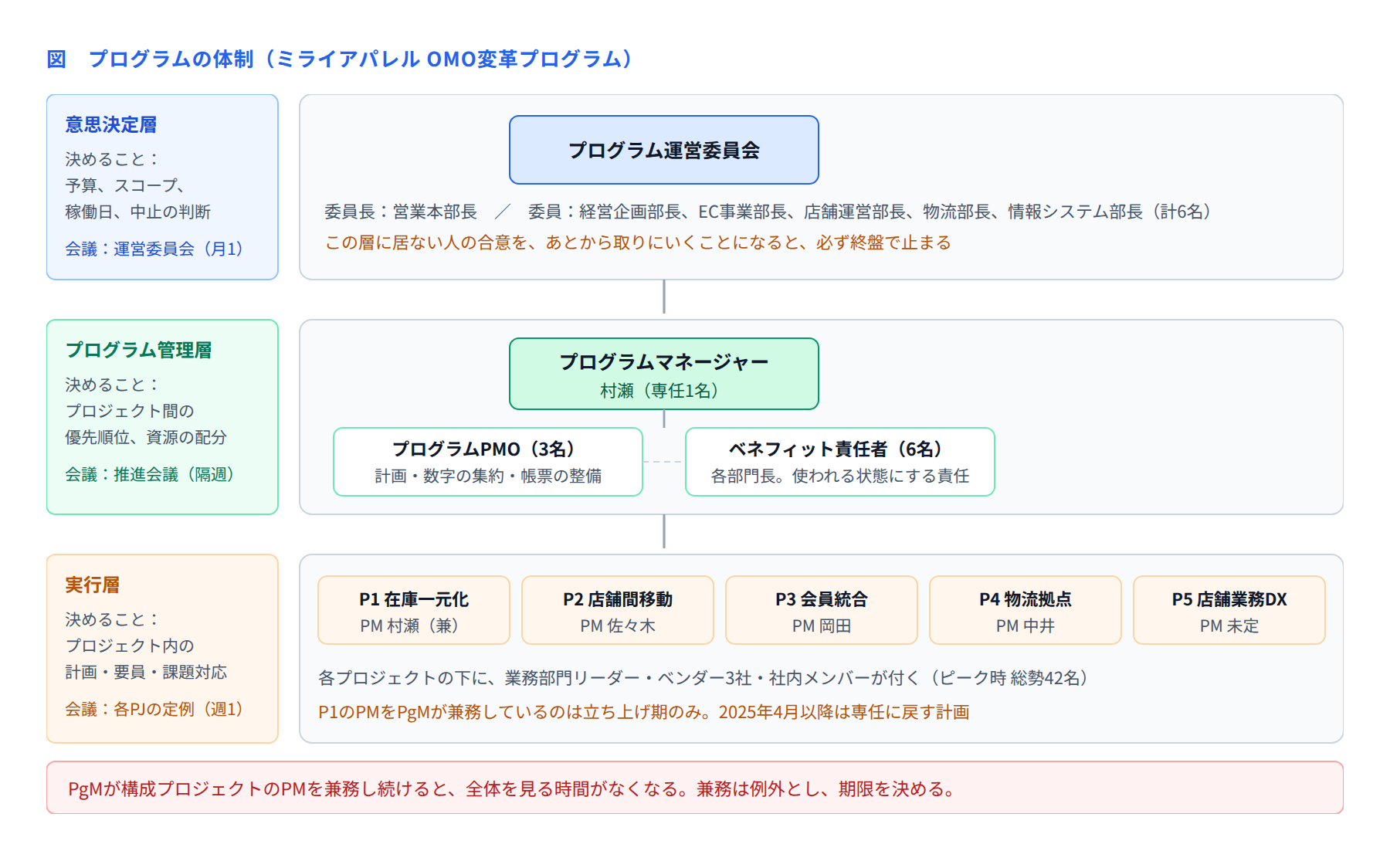
Task: Select the プログラムPMO（3名） box
Action: tap(488, 462)
